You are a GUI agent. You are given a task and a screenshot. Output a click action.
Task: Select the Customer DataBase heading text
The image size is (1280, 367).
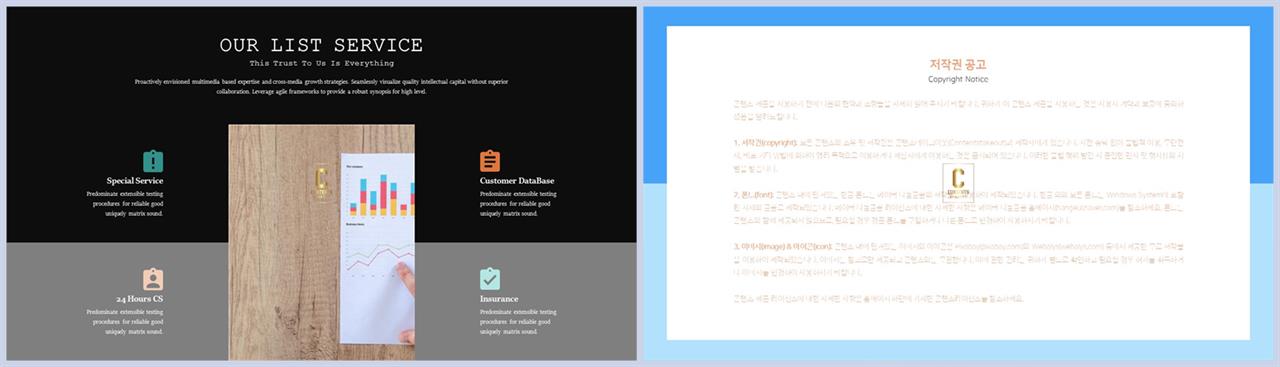517,181
